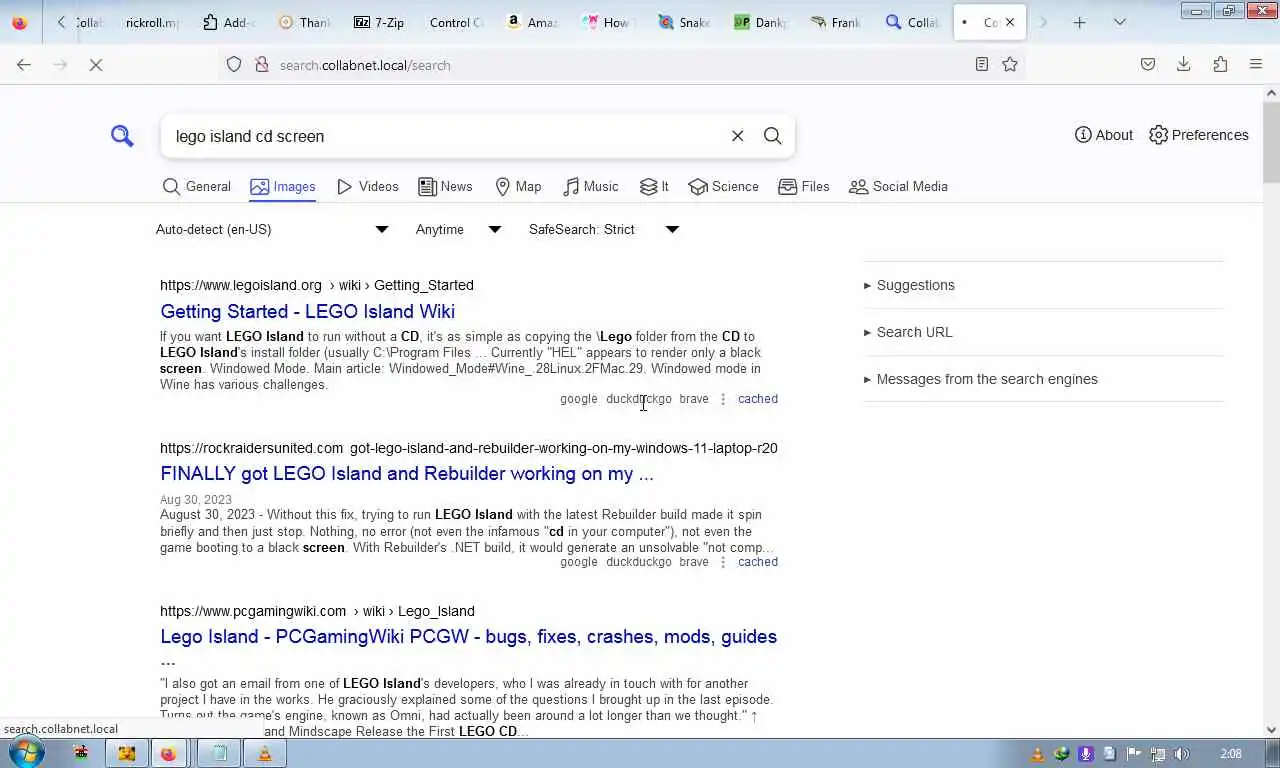The width and height of the screenshot is (1280, 768).
Task: Toggle reader view icon in address bar
Action: tap(982, 64)
